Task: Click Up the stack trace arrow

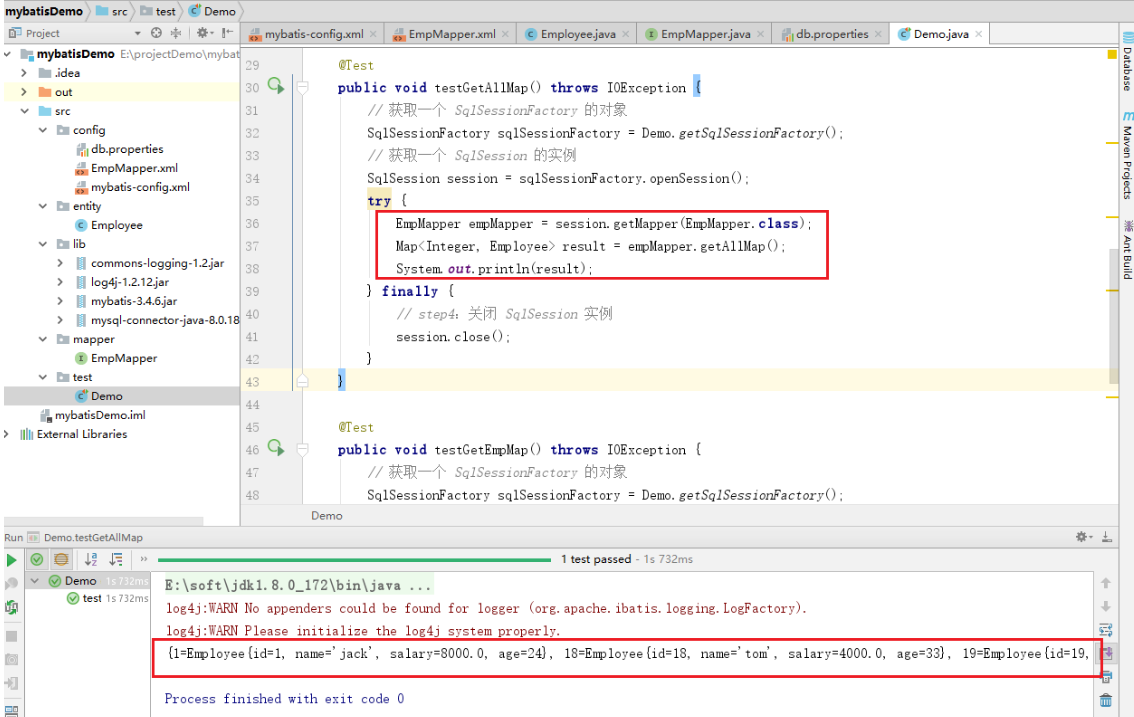Action: coord(1106,583)
